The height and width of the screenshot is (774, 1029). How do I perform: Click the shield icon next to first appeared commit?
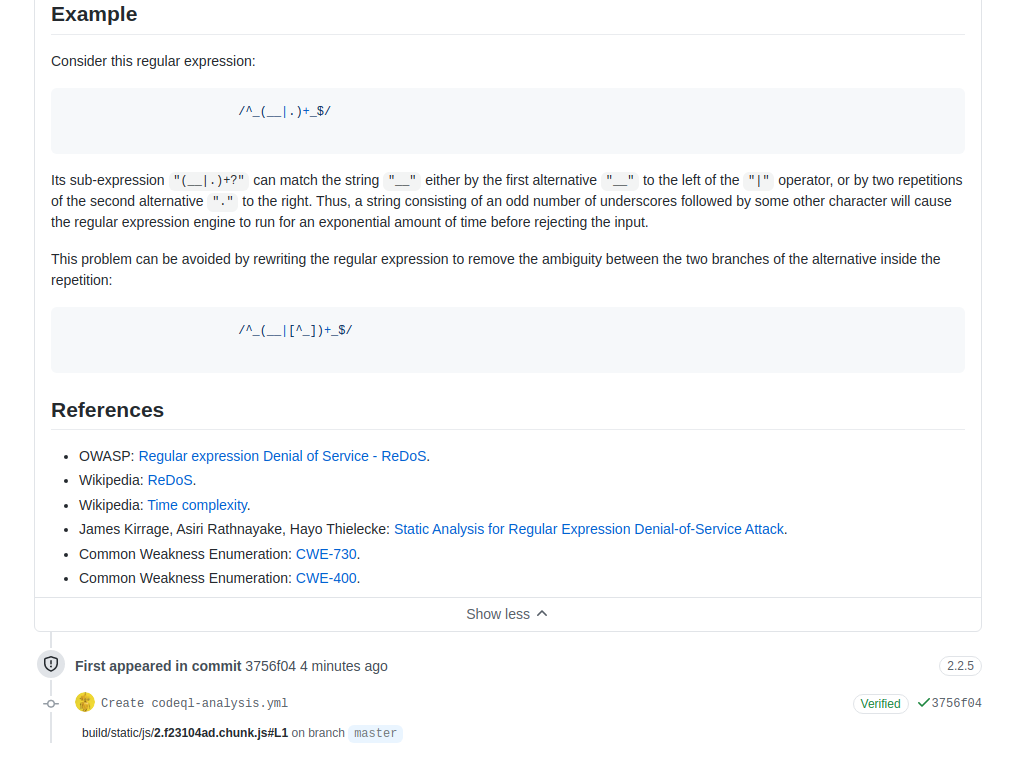(x=50, y=663)
